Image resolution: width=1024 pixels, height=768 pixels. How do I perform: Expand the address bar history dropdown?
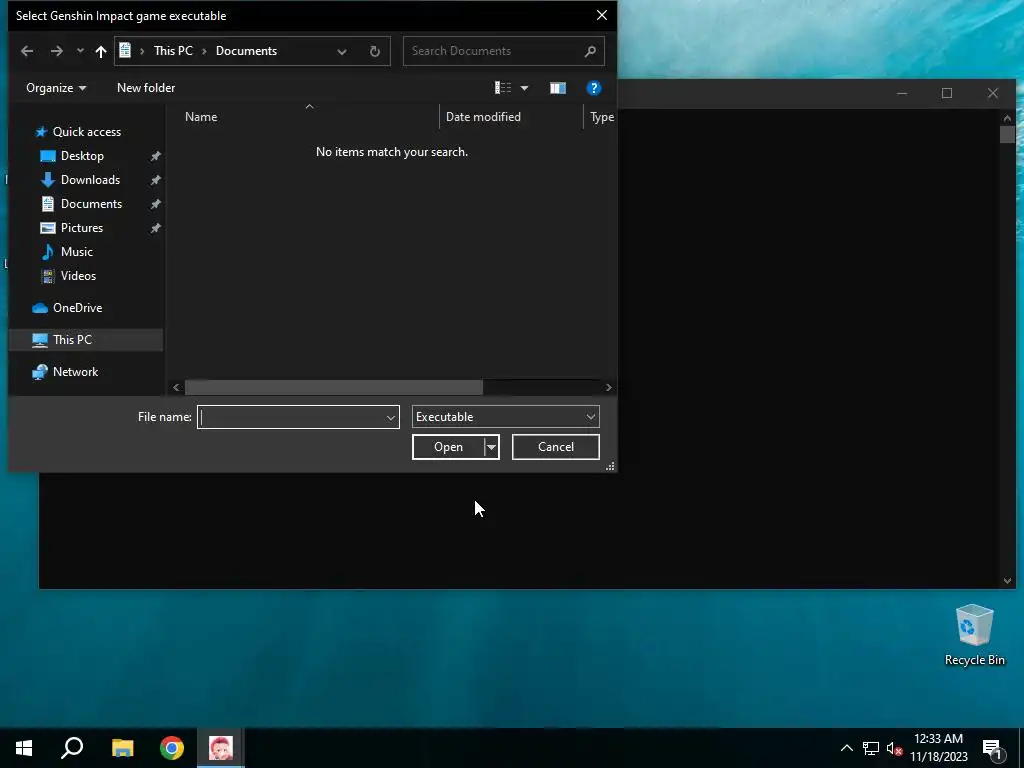(342, 52)
